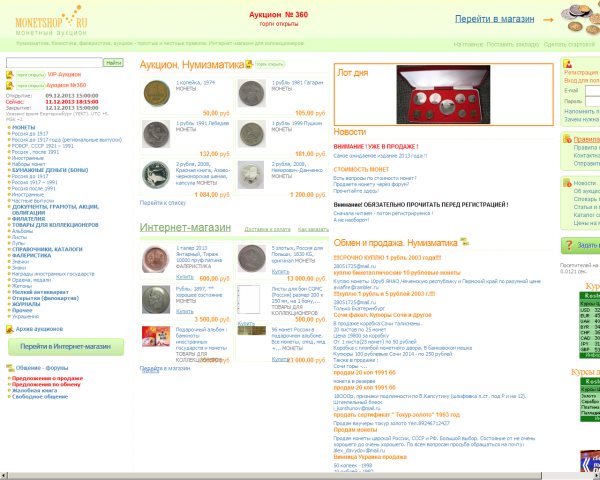This screenshot has height=480, width=600.
Task: Open the СТОИМОСТЬ МОНЕТ news headline
Action: tap(361, 170)
